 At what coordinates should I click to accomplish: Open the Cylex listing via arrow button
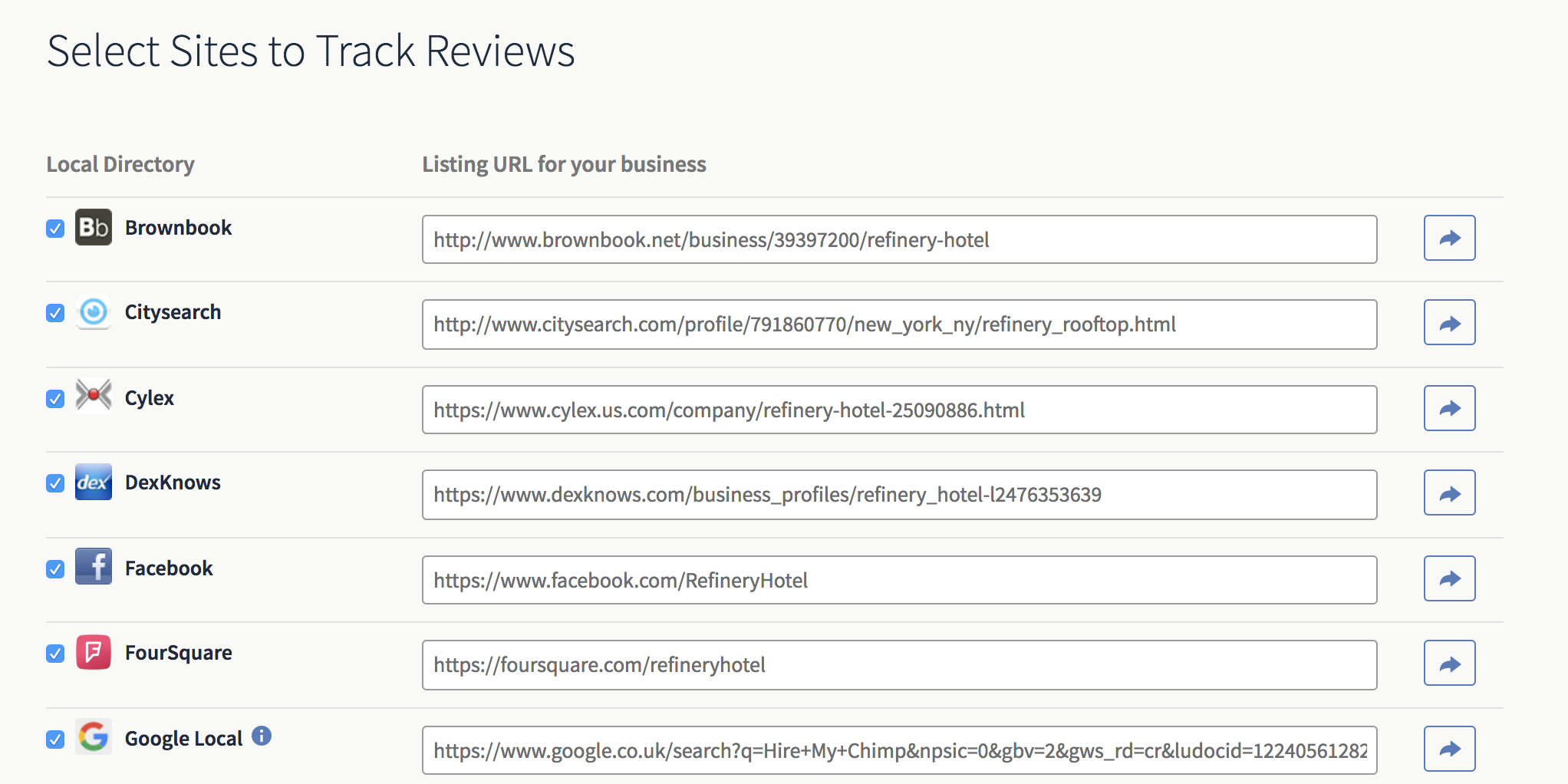pyautogui.click(x=1449, y=408)
